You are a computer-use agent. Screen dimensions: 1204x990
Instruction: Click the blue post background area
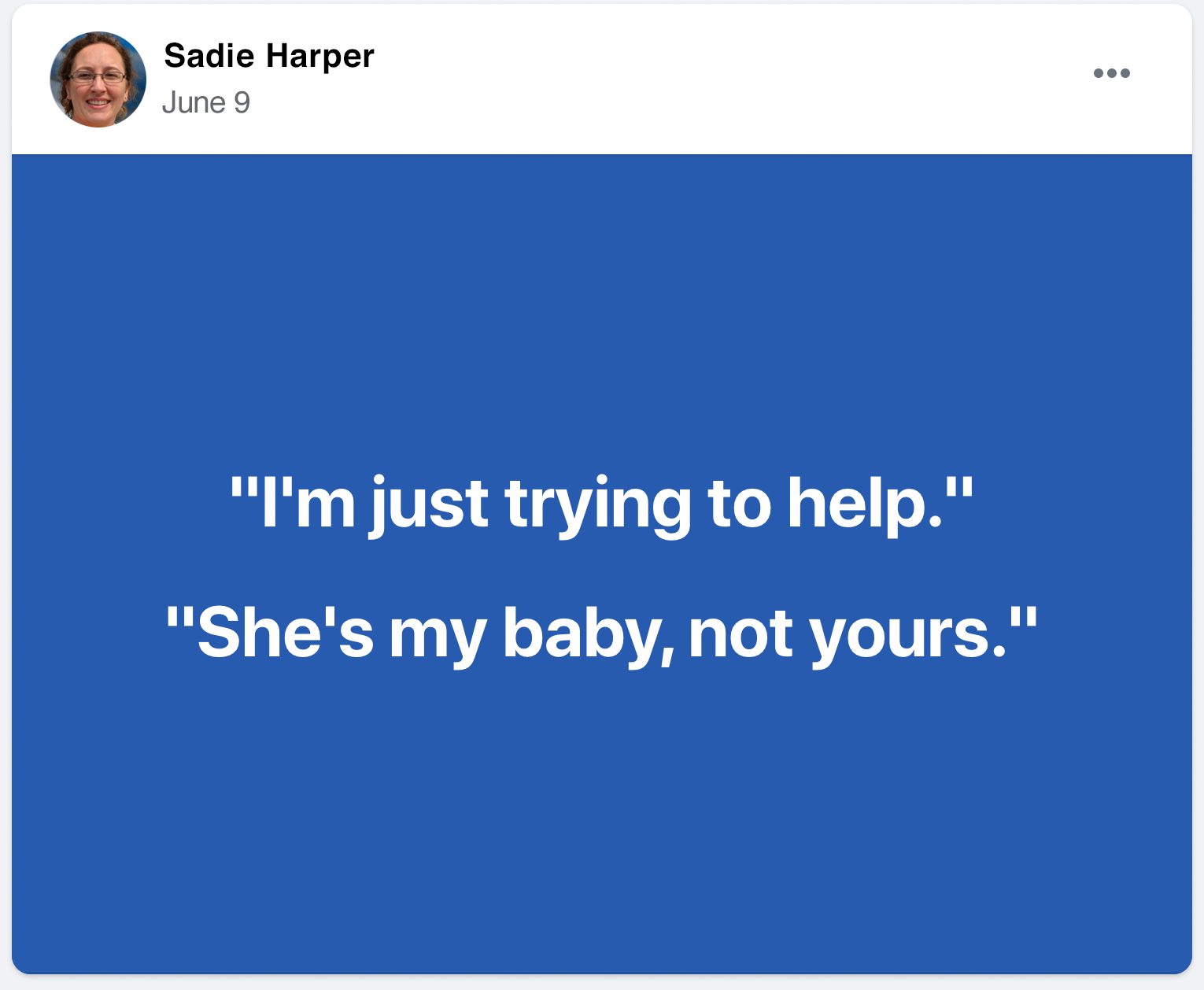pos(601,315)
